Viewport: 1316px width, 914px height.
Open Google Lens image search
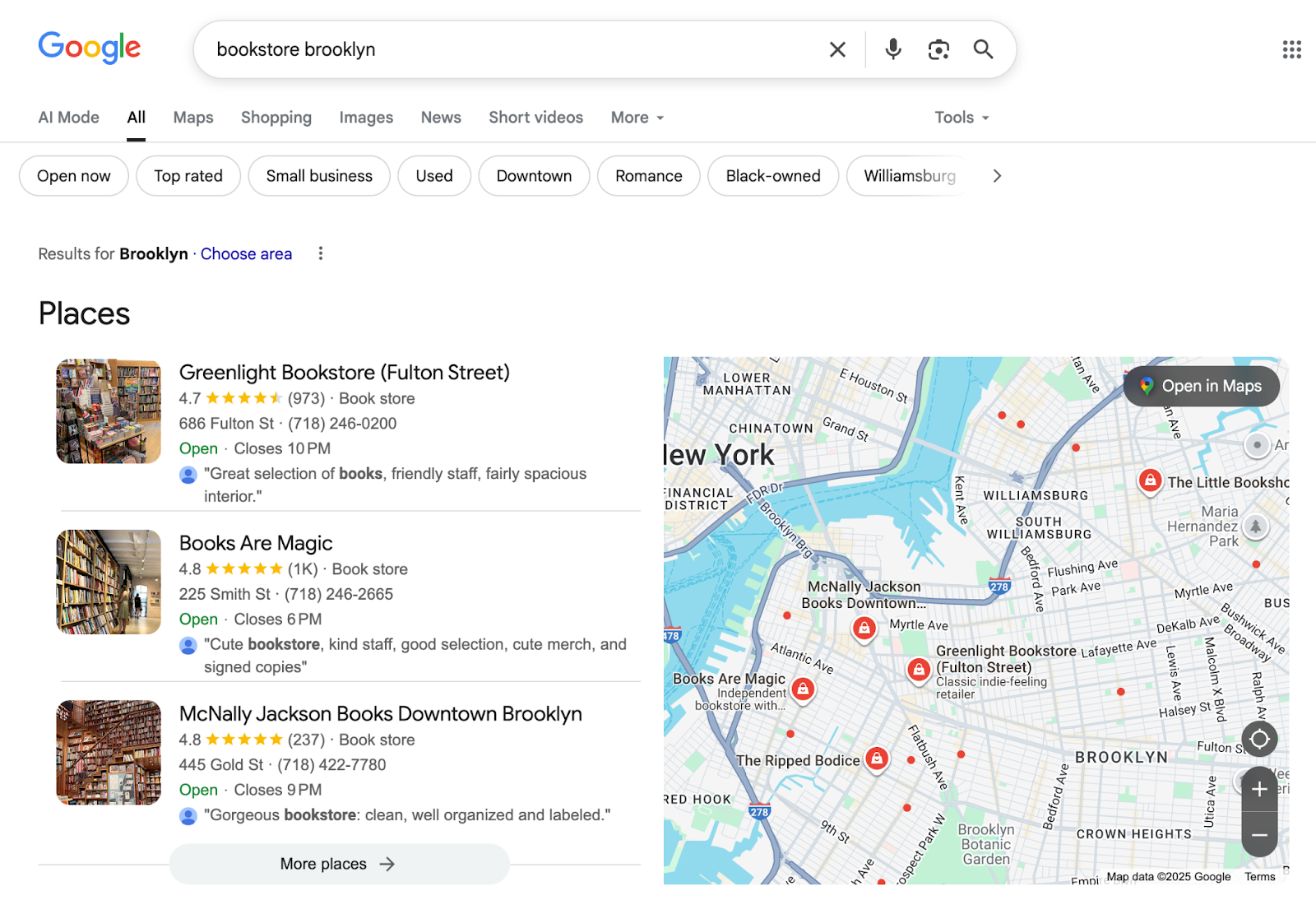938,49
